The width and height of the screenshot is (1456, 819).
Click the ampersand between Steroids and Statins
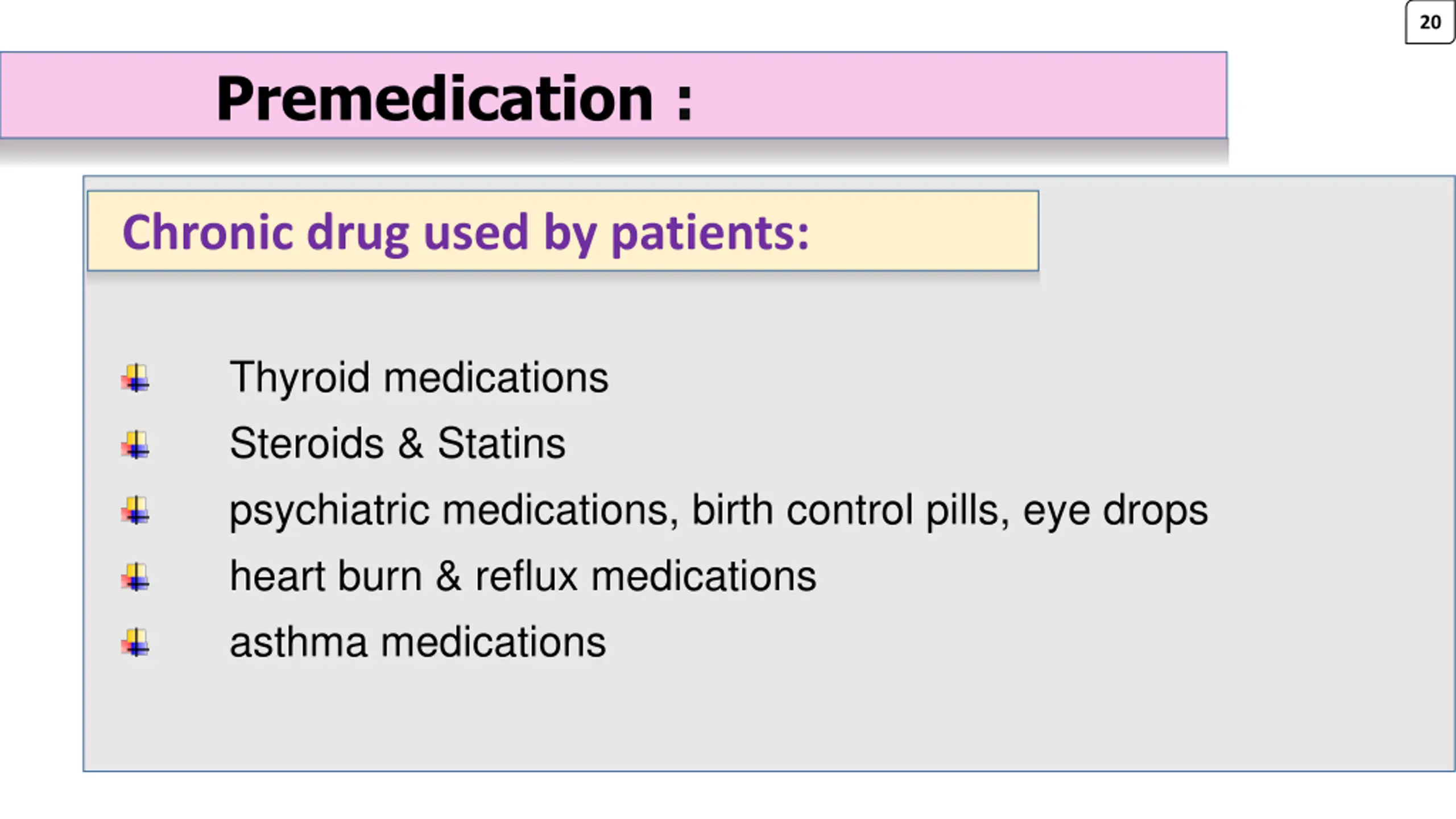point(411,444)
